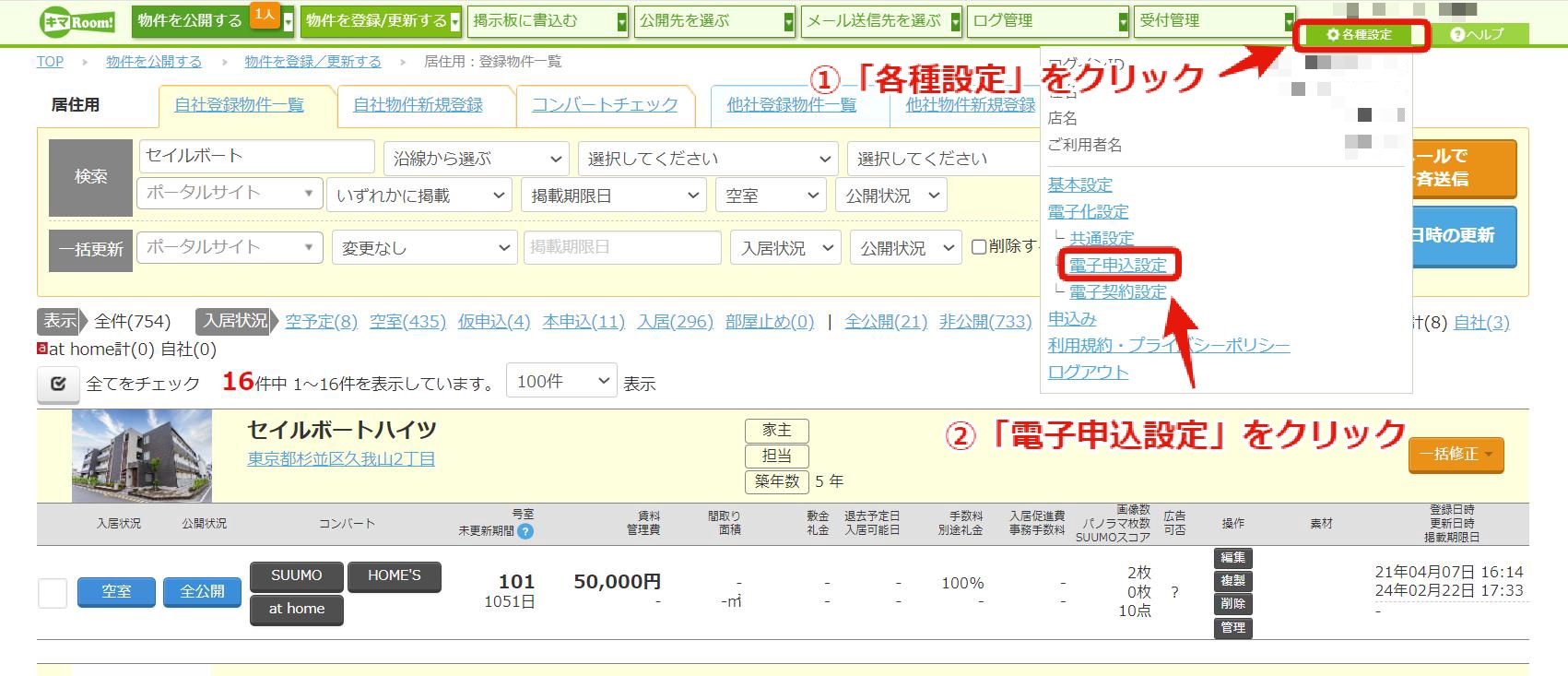
Task: Click the 未更新期間 blue question icon
Action: click(x=525, y=531)
